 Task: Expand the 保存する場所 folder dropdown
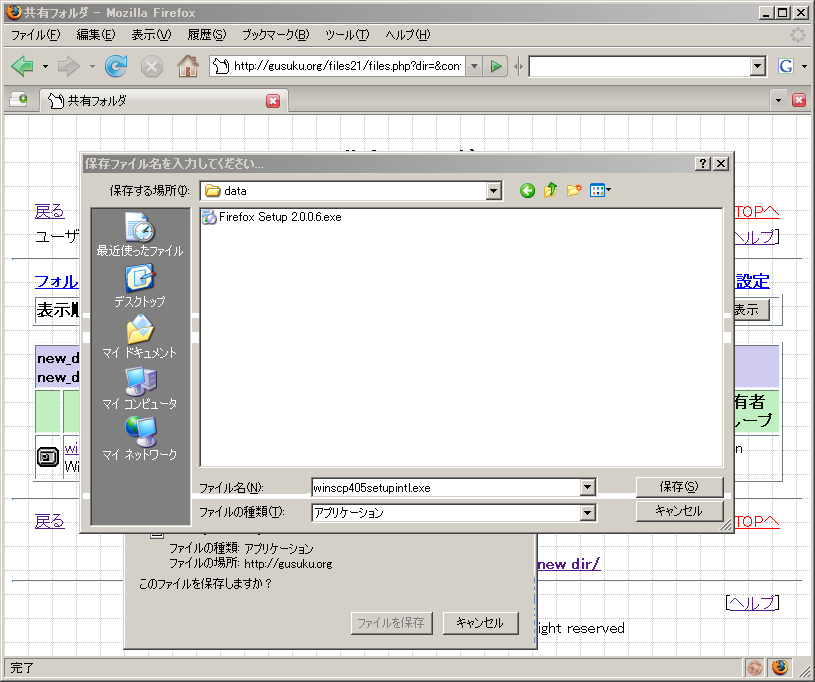493,191
